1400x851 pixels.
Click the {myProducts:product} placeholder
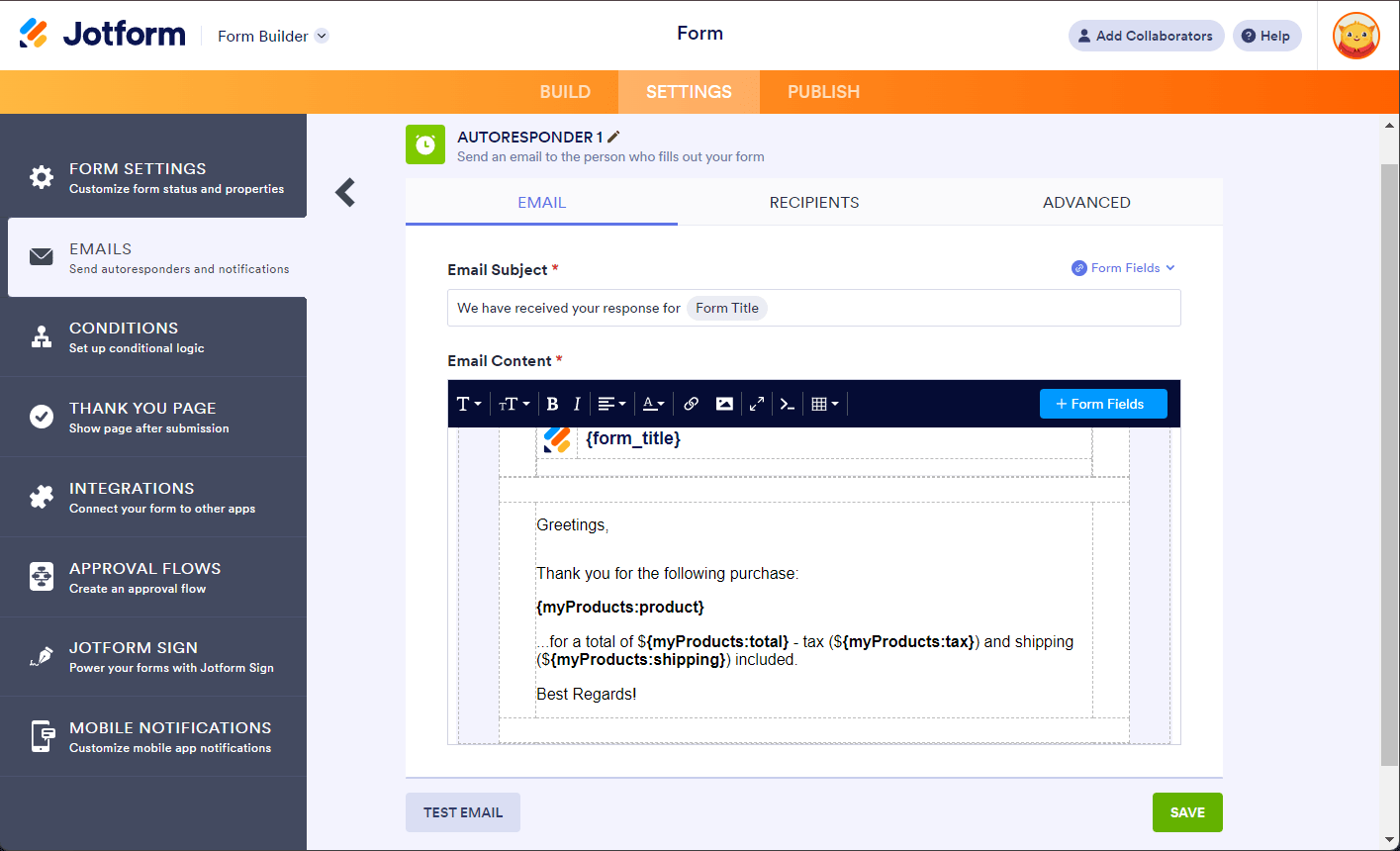click(620, 607)
